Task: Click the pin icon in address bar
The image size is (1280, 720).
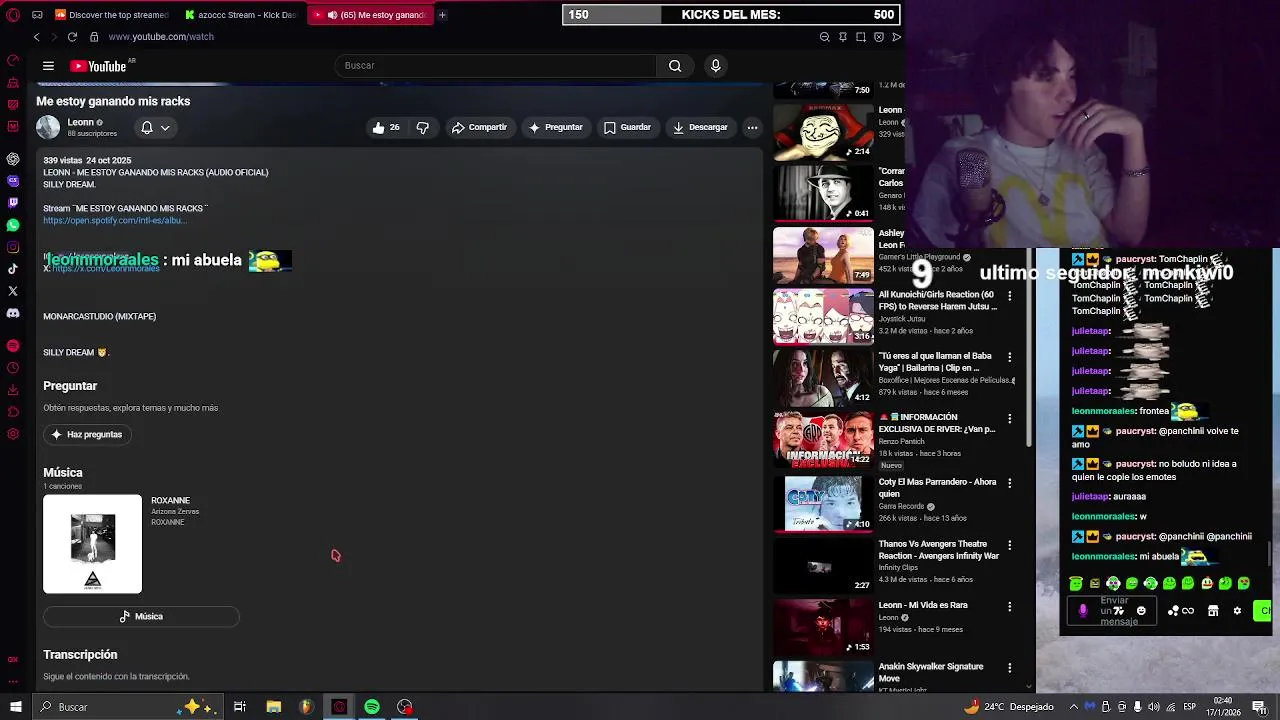Action: click(x=842, y=37)
